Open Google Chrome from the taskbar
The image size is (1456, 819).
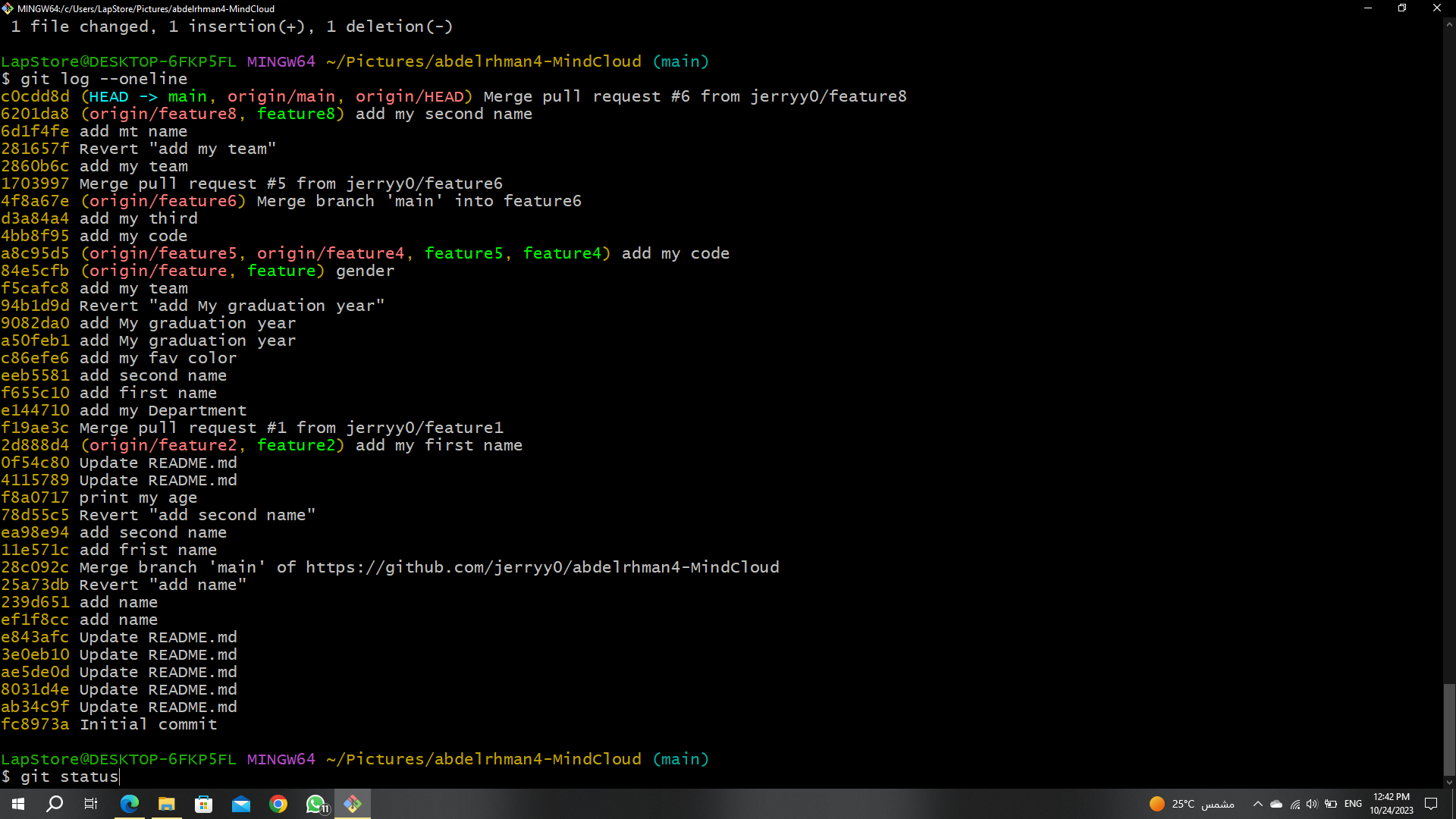click(278, 803)
